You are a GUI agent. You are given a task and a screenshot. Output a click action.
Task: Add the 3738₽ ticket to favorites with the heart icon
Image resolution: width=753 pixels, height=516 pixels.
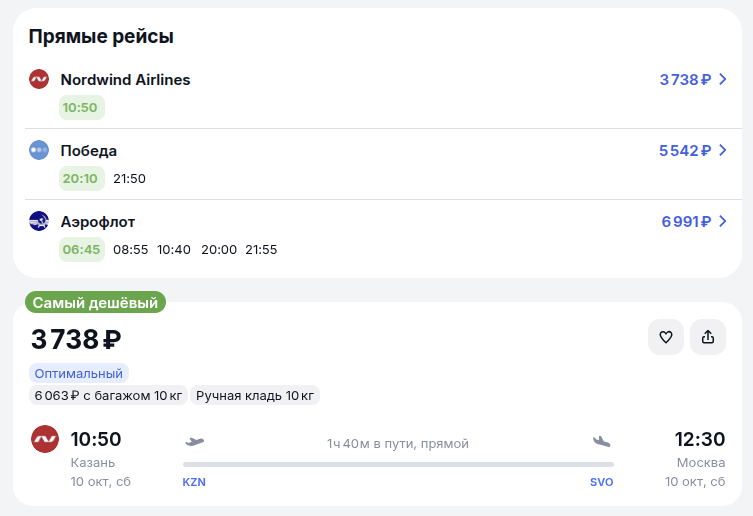pyautogui.click(x=666, y=337)
